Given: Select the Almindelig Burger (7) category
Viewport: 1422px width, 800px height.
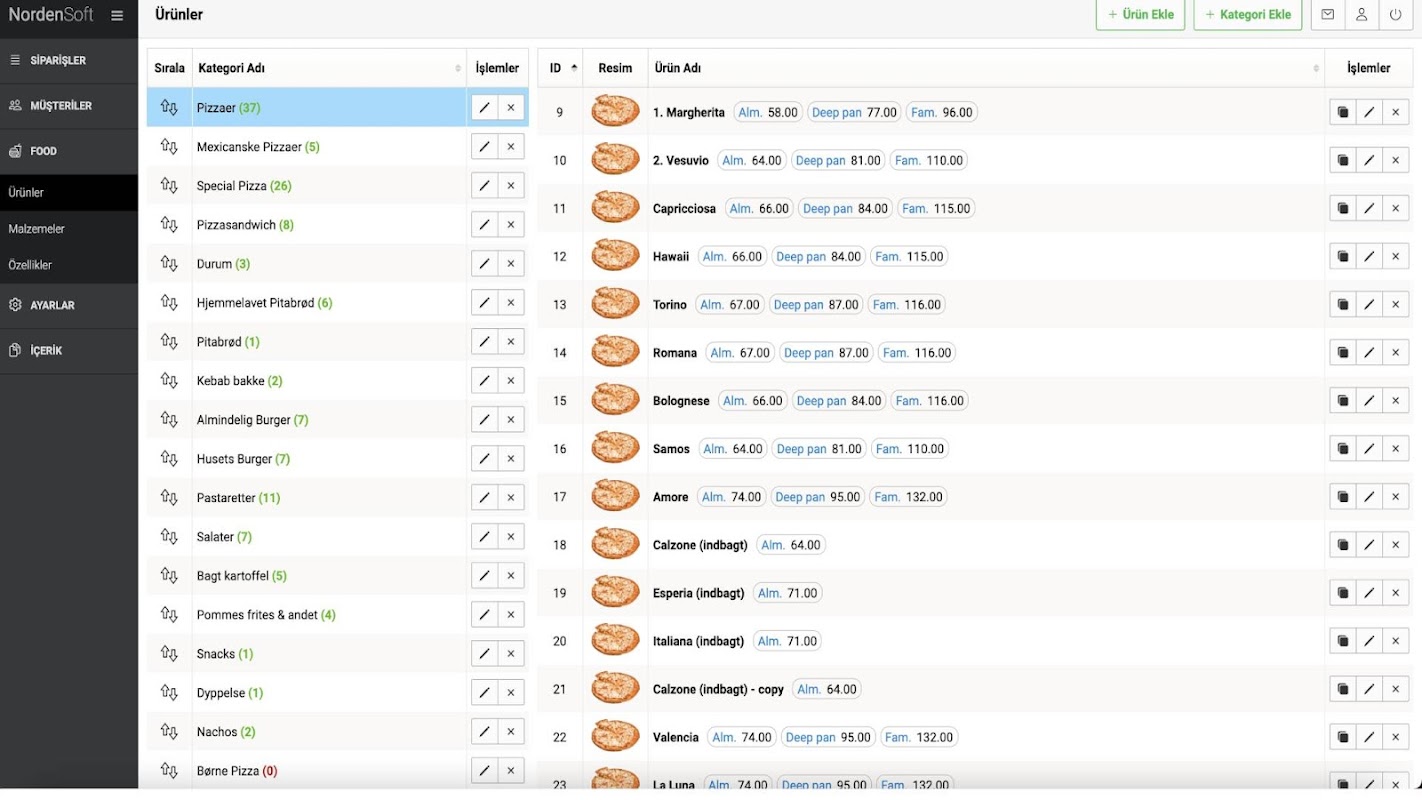Looking at the screenshot, I should 252,420.
